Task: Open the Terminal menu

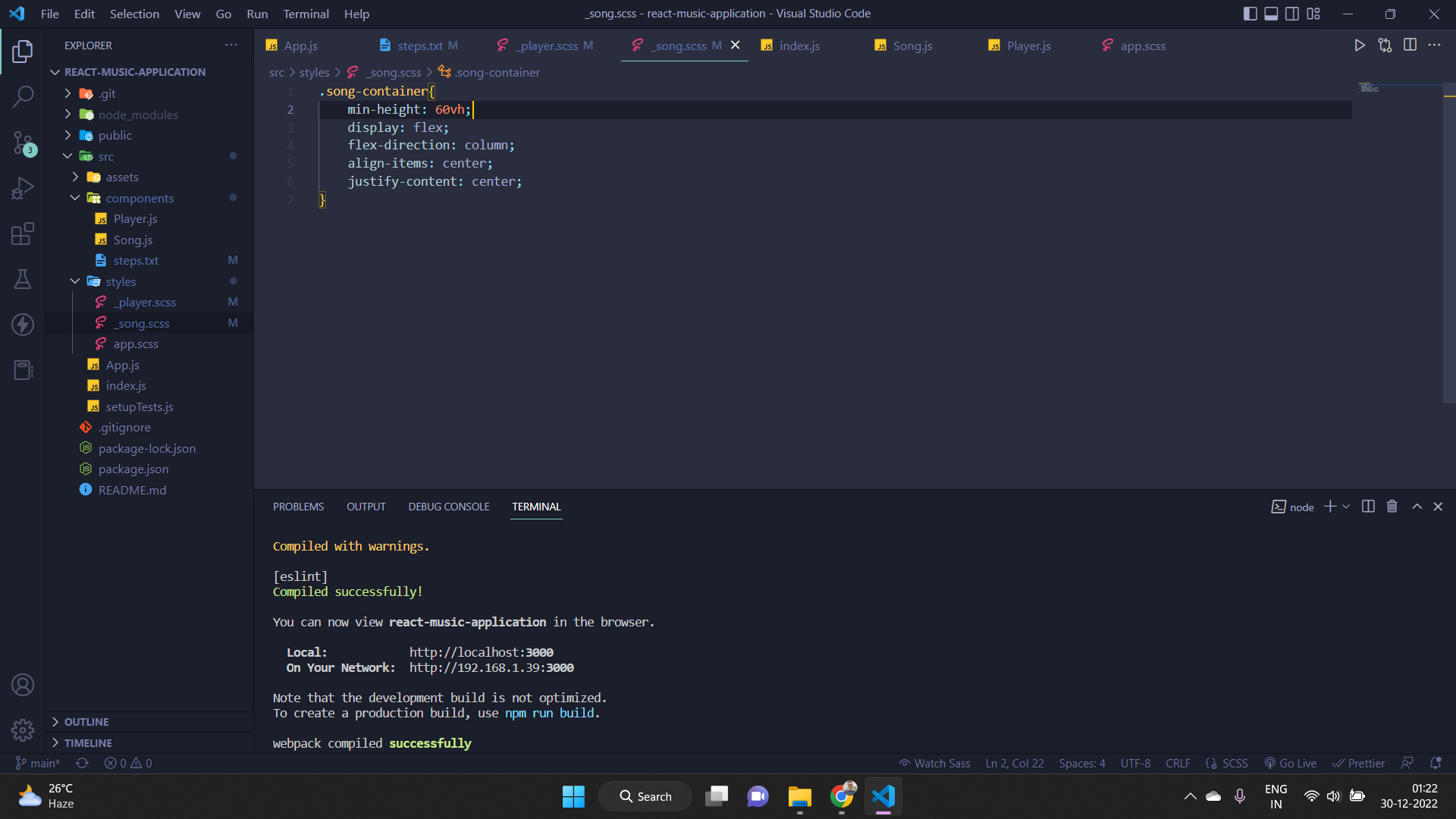Action: click(x=306, y=14)
